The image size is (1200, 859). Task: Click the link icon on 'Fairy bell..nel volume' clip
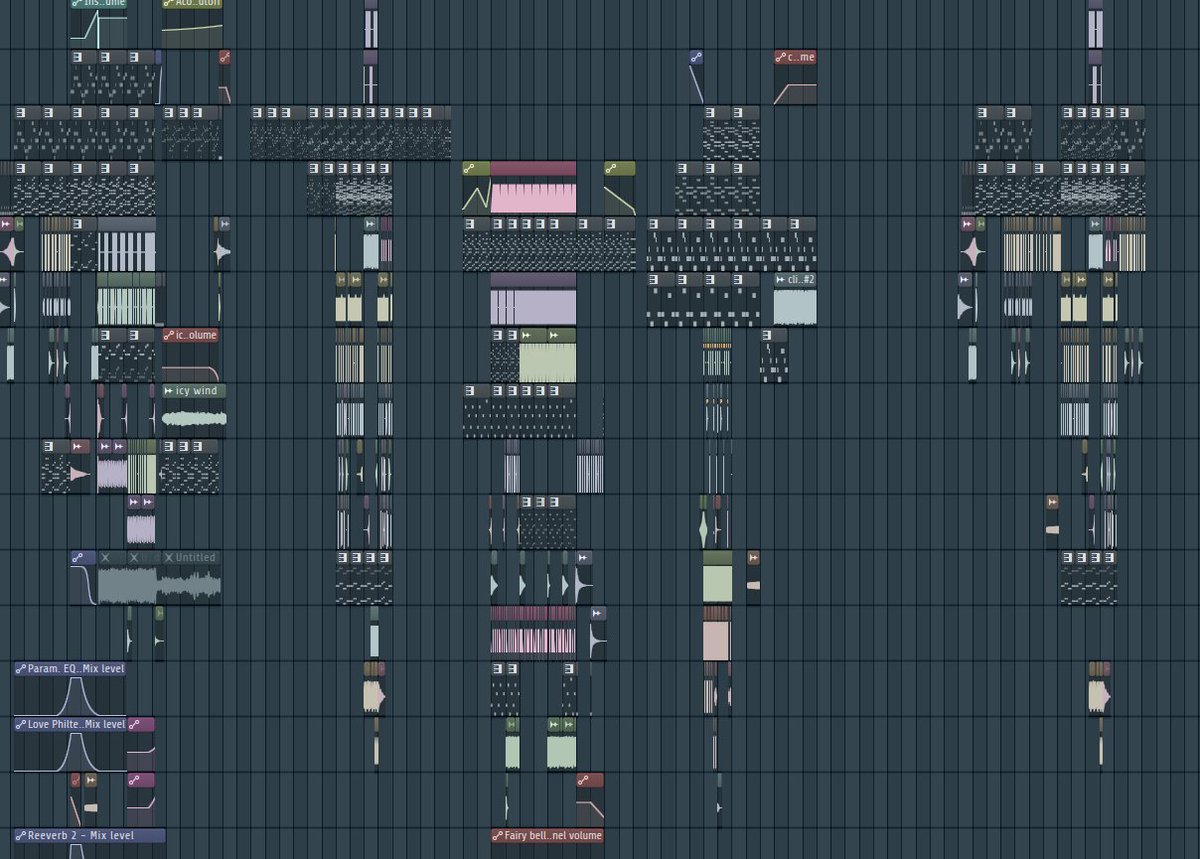click(499, 835)
